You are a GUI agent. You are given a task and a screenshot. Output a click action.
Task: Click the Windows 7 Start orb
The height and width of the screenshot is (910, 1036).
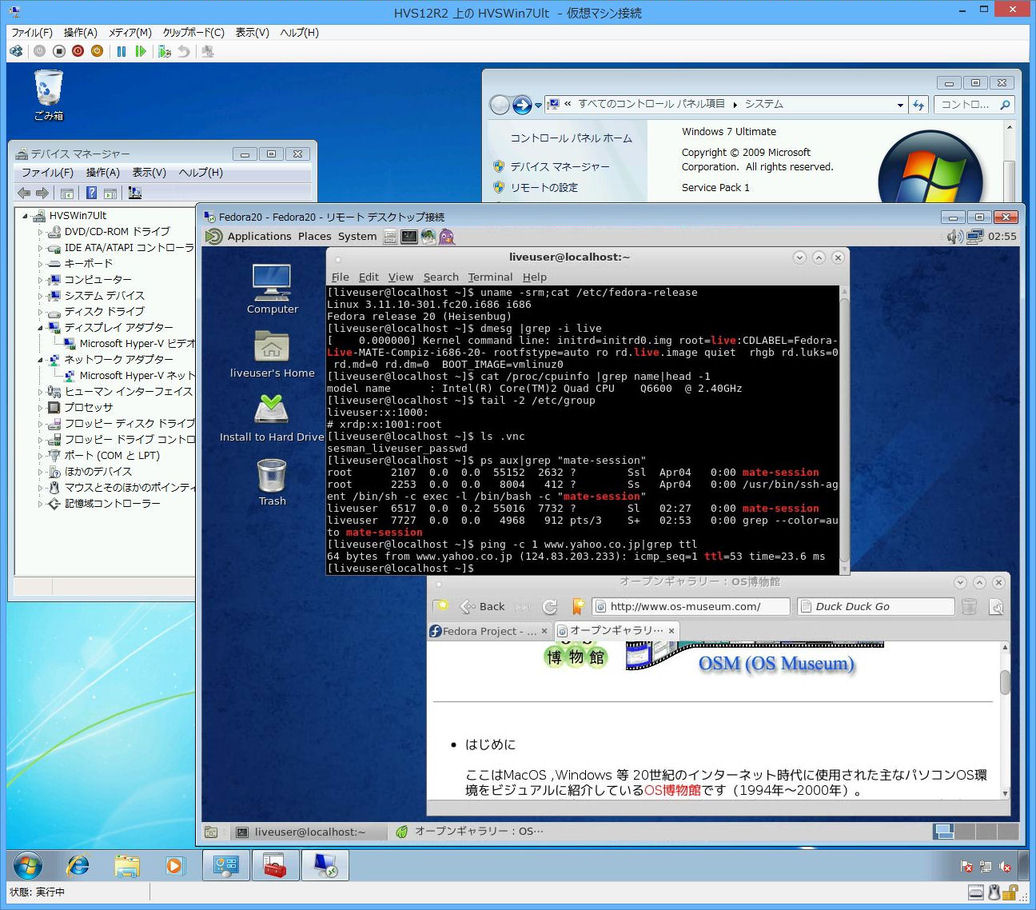[x=27, y=865]
